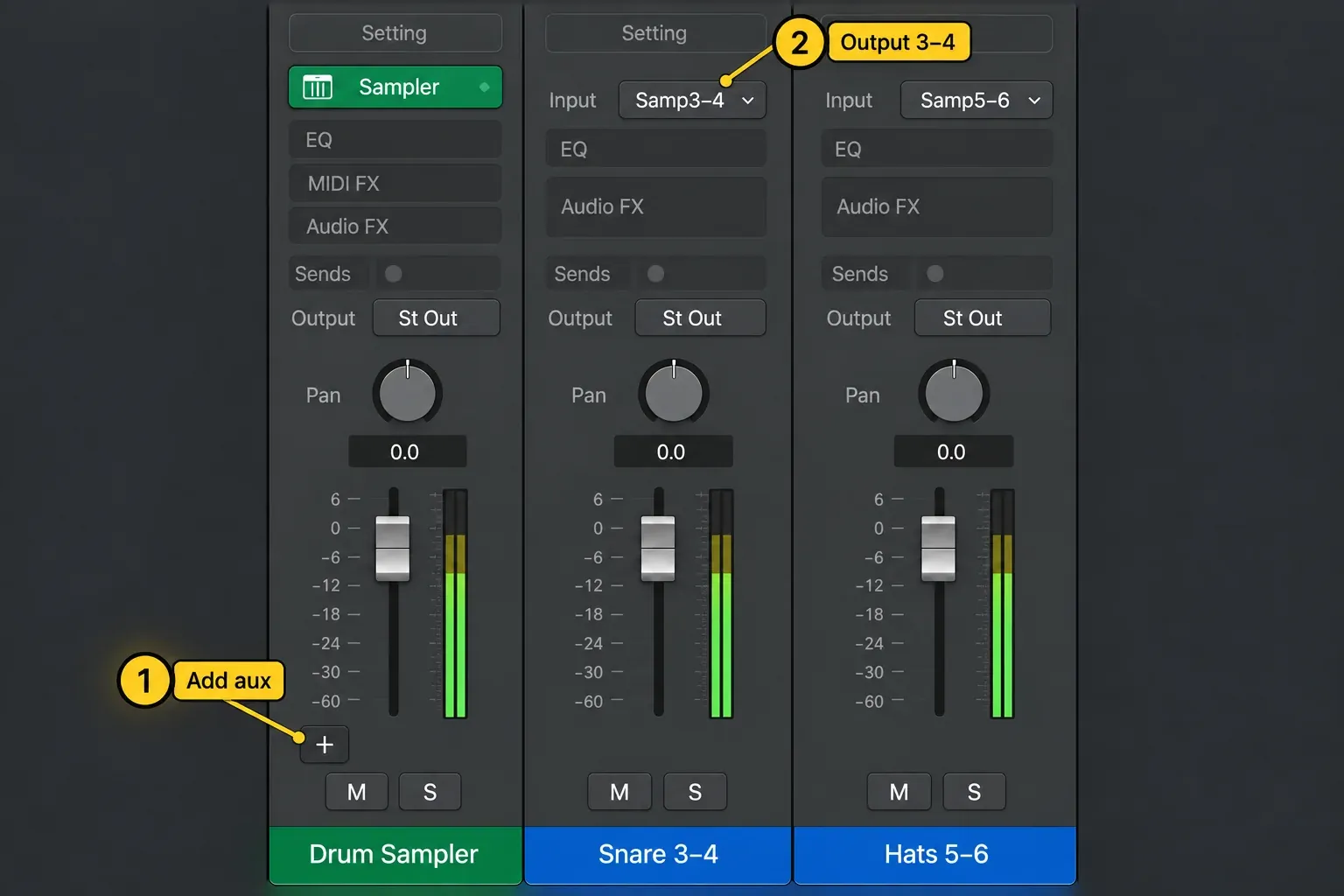Click the Hats 5–6 level meter
Screen dimensions: 1344x896
point(1002,604)
